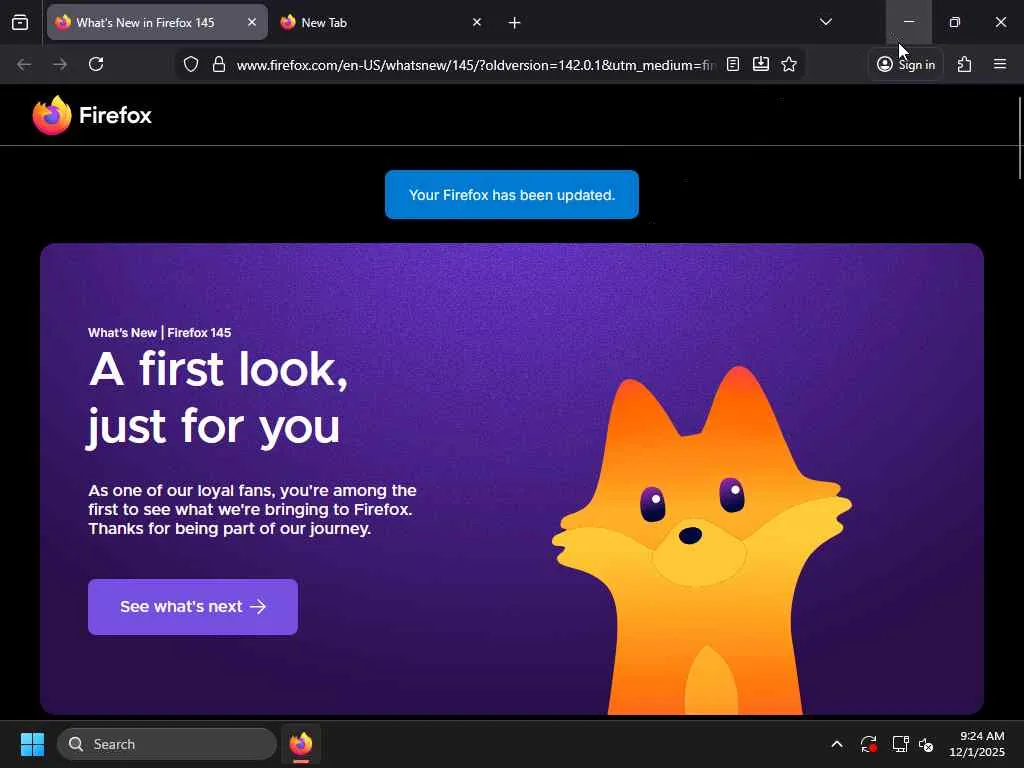This screenshot has height=768, width=1024.
Task: Close the New Tab tab
Action: [x=477, y=22]
